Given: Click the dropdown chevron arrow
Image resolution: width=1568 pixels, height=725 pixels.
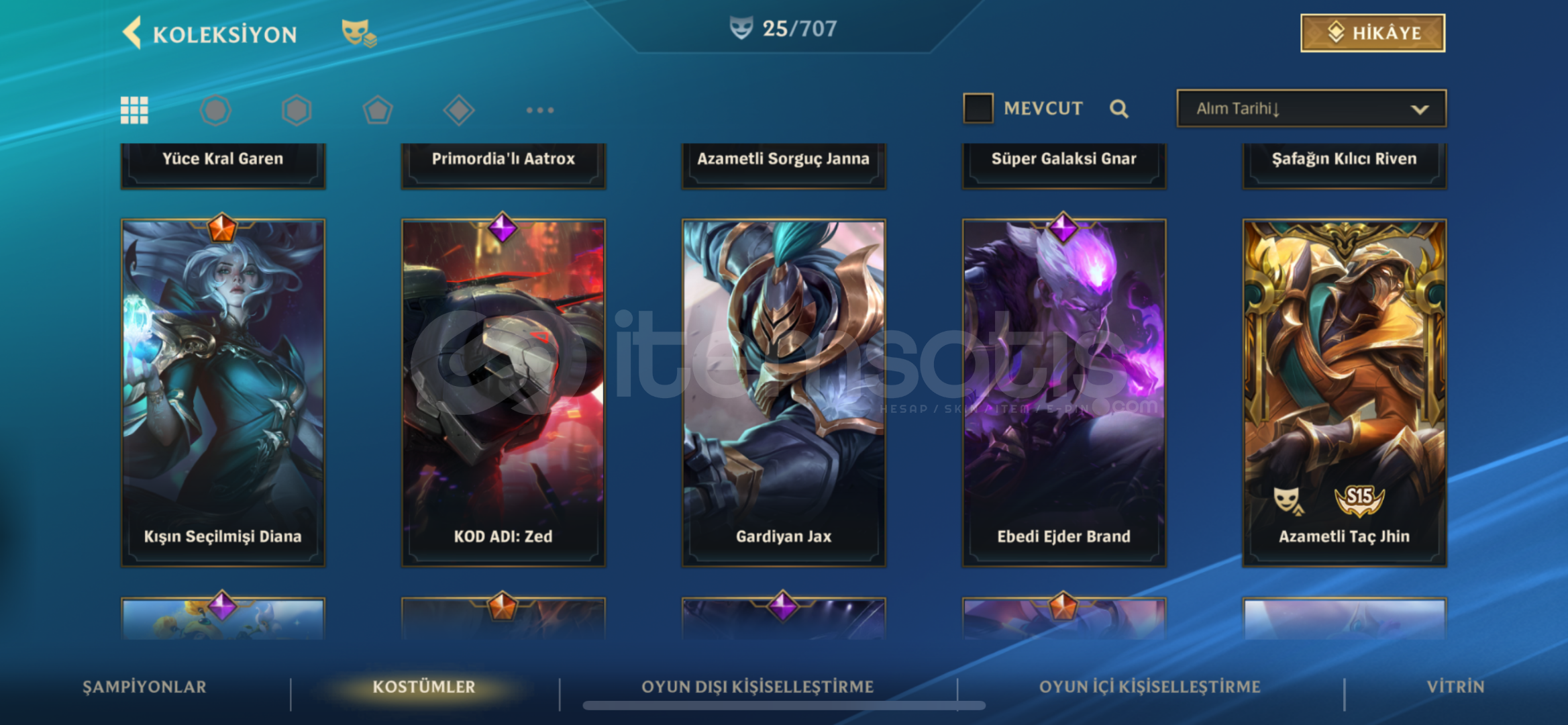Looking at the screenshot, I should tap(1419, 109).
